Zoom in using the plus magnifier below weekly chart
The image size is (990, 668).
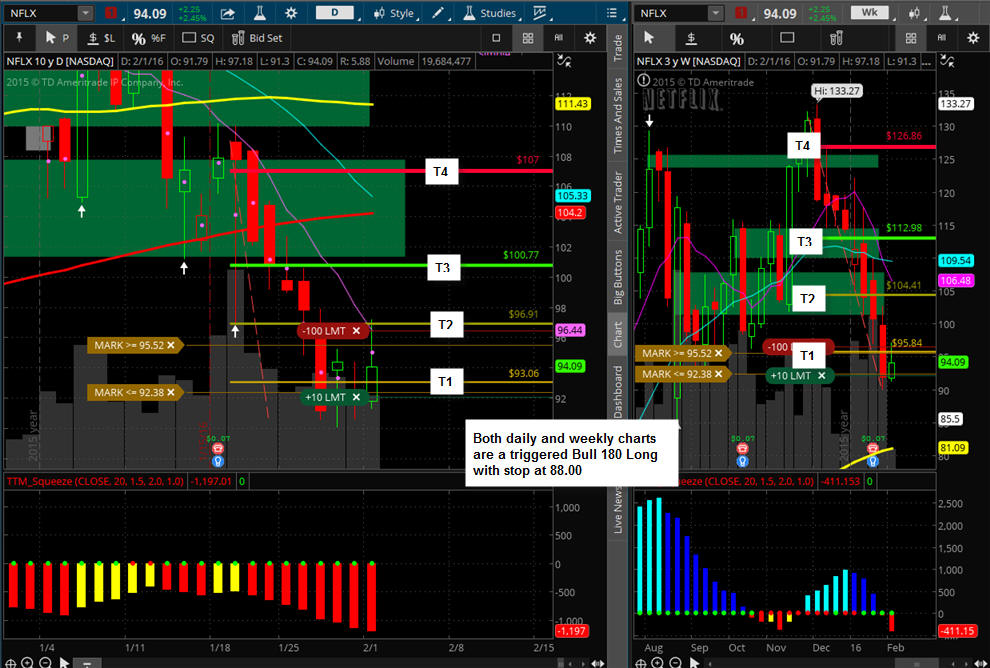point(657,663)
